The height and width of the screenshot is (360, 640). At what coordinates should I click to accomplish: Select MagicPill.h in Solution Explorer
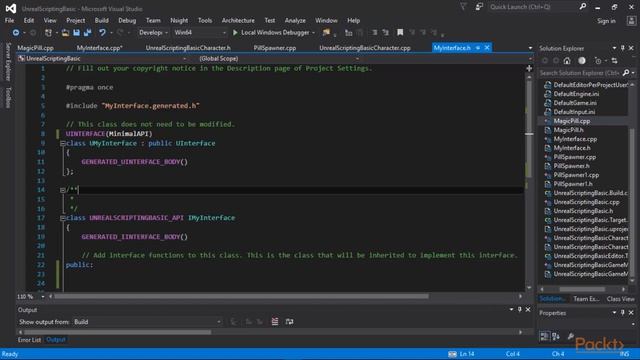click(x=568, y=130)
